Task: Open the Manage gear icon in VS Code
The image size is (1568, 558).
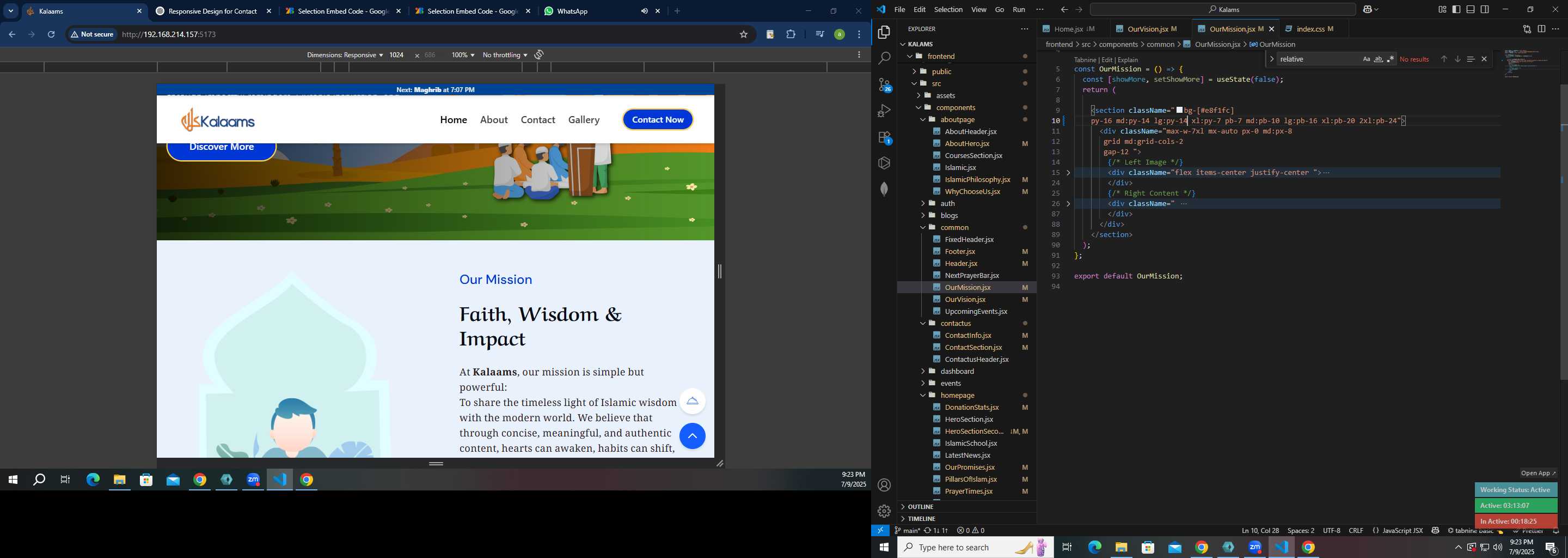Action: pyautogui.click(x=884, y=511)
